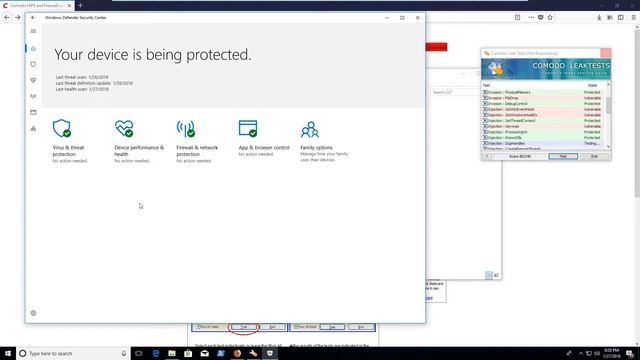Toggle reader view icon in Firefox
The width and height of the screenshot is (640, 360).
518,18
